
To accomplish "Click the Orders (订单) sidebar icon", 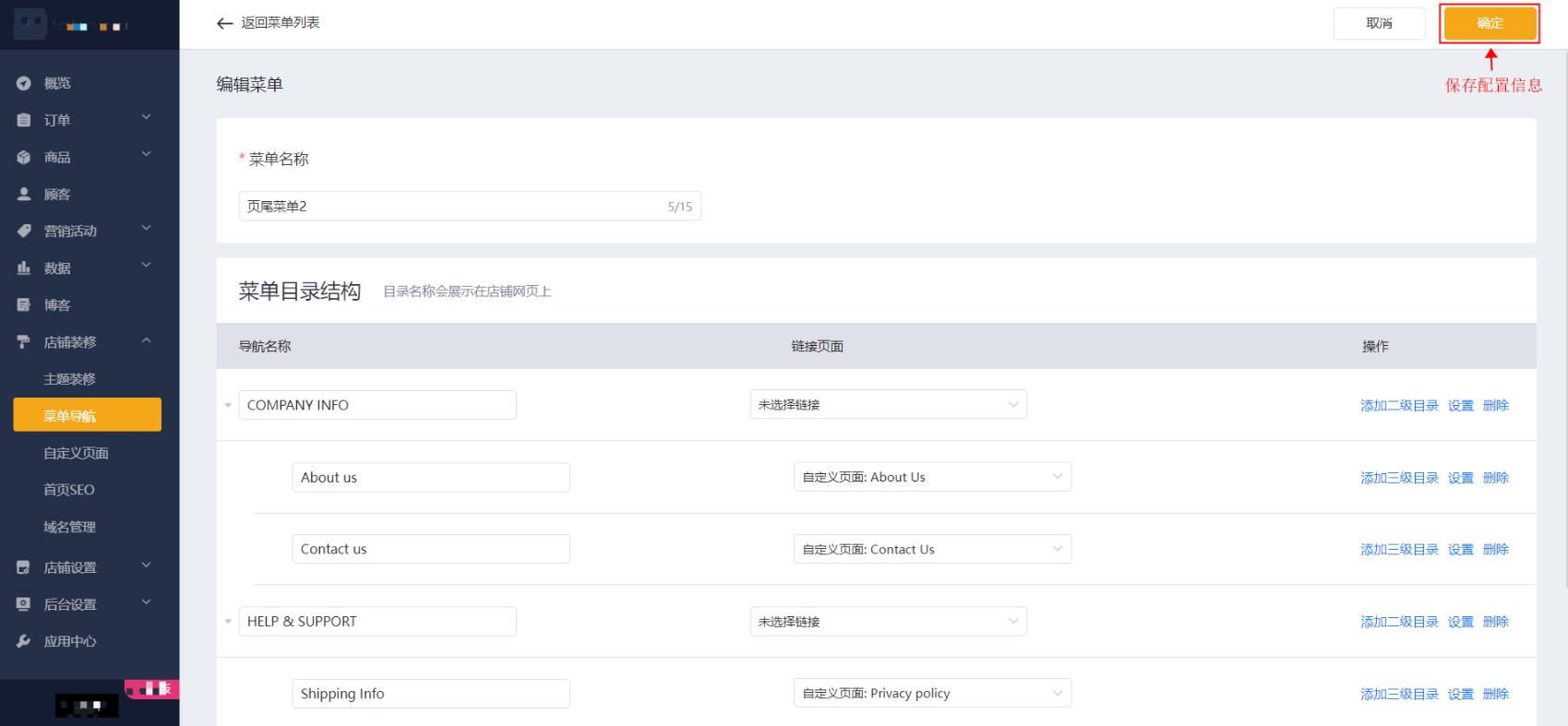I will (24, 121).
